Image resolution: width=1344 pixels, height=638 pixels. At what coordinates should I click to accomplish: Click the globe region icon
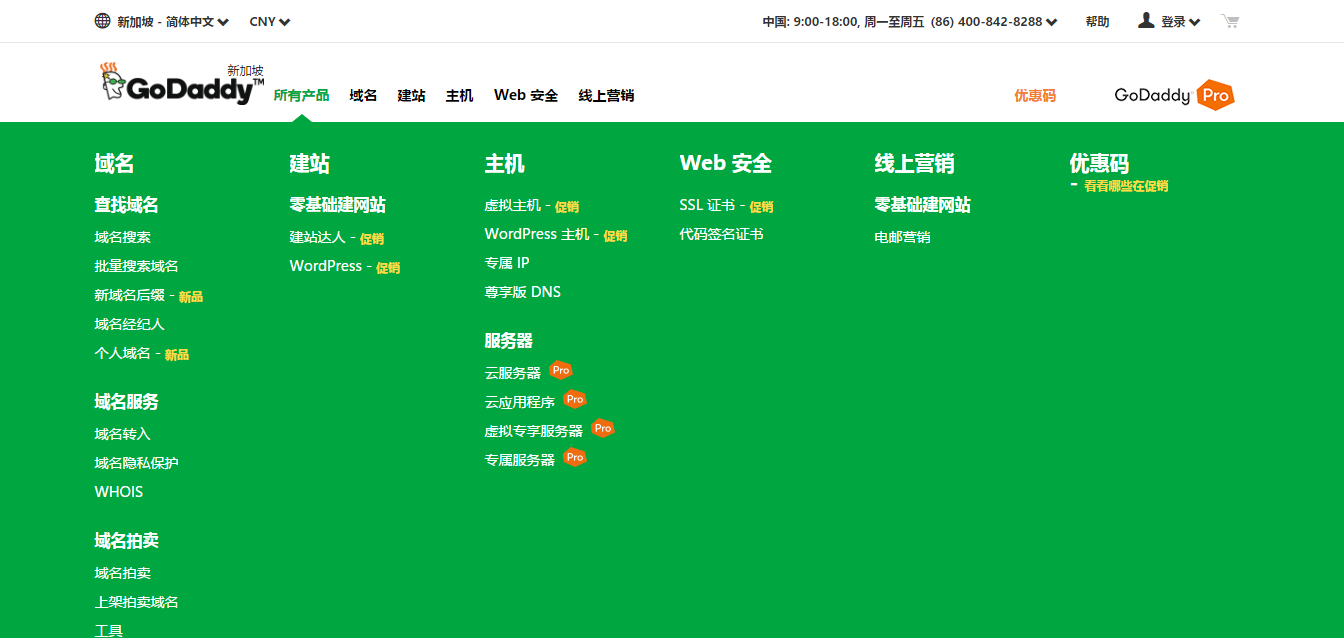[102, 21]
